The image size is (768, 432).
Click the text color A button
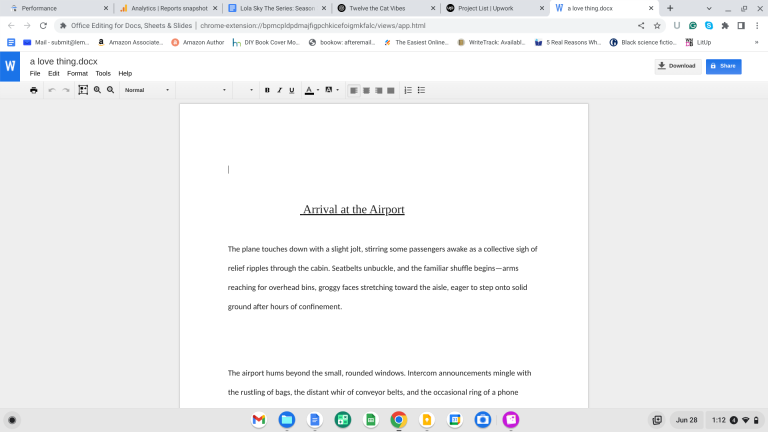(309, 90)
